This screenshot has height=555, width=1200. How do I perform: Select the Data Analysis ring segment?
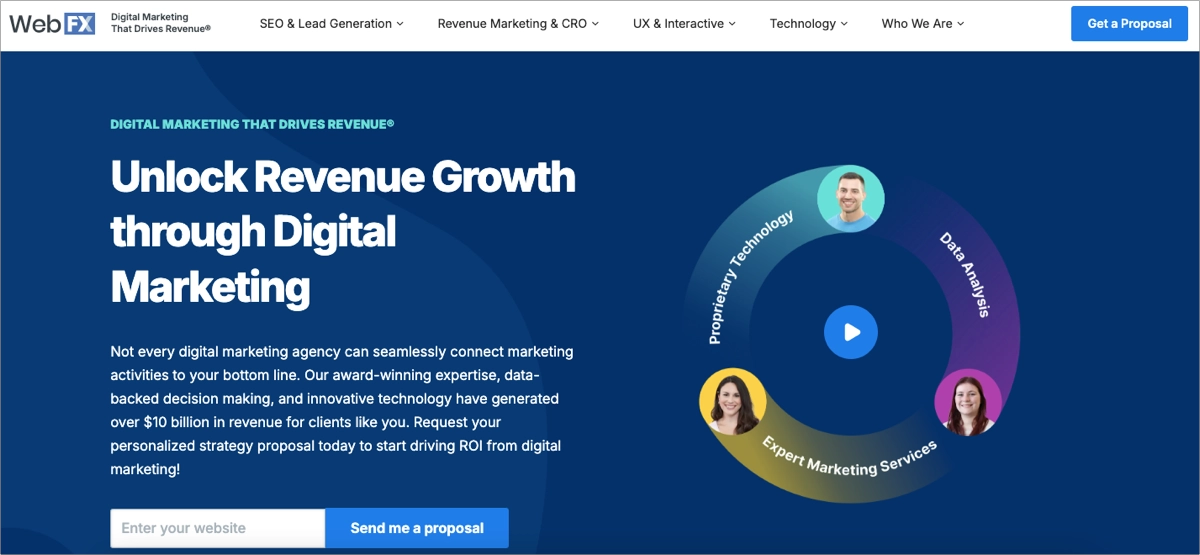(x=965, y=274)
